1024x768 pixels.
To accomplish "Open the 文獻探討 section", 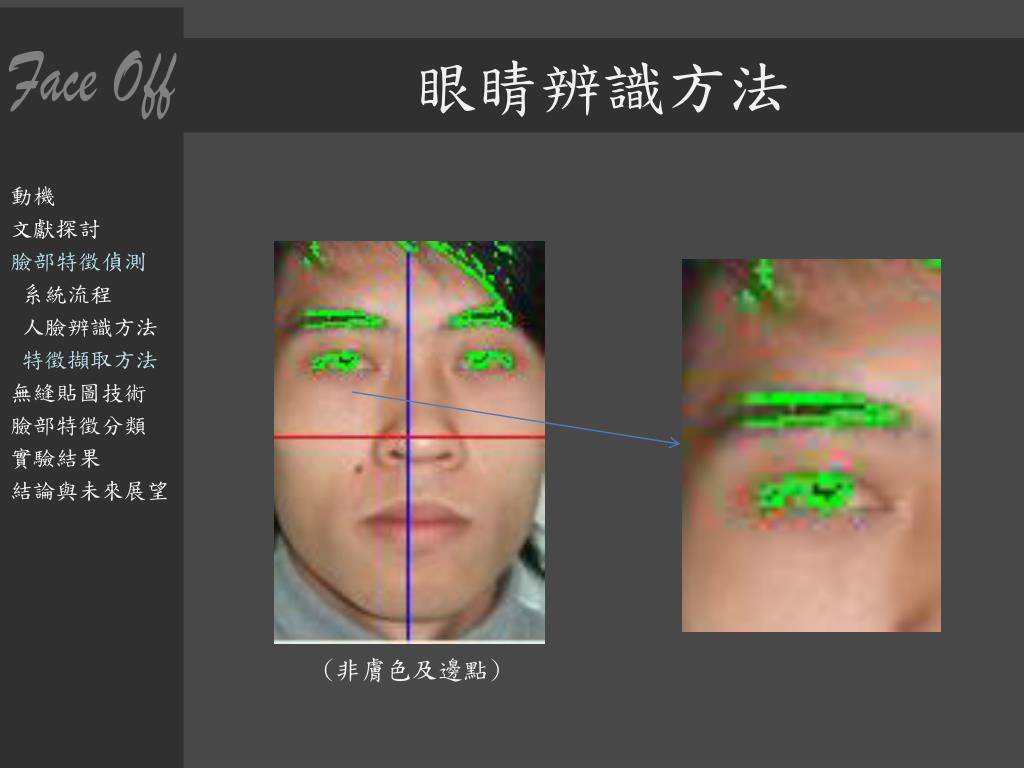I will click(x=56, y=229).
